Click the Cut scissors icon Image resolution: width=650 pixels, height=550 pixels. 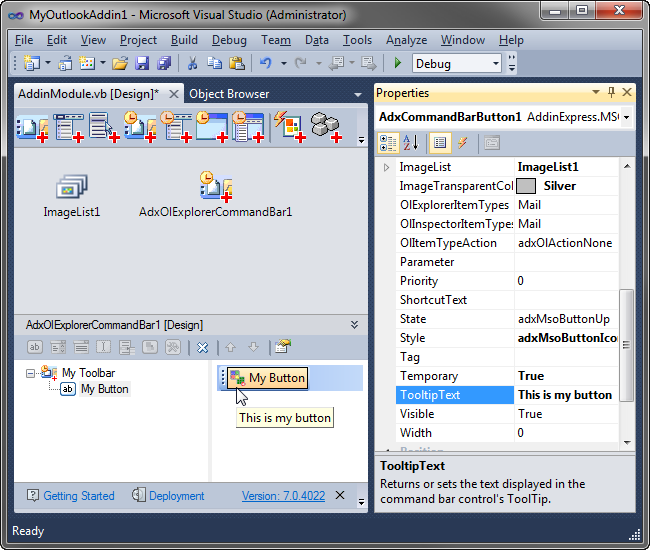point(192,63)
